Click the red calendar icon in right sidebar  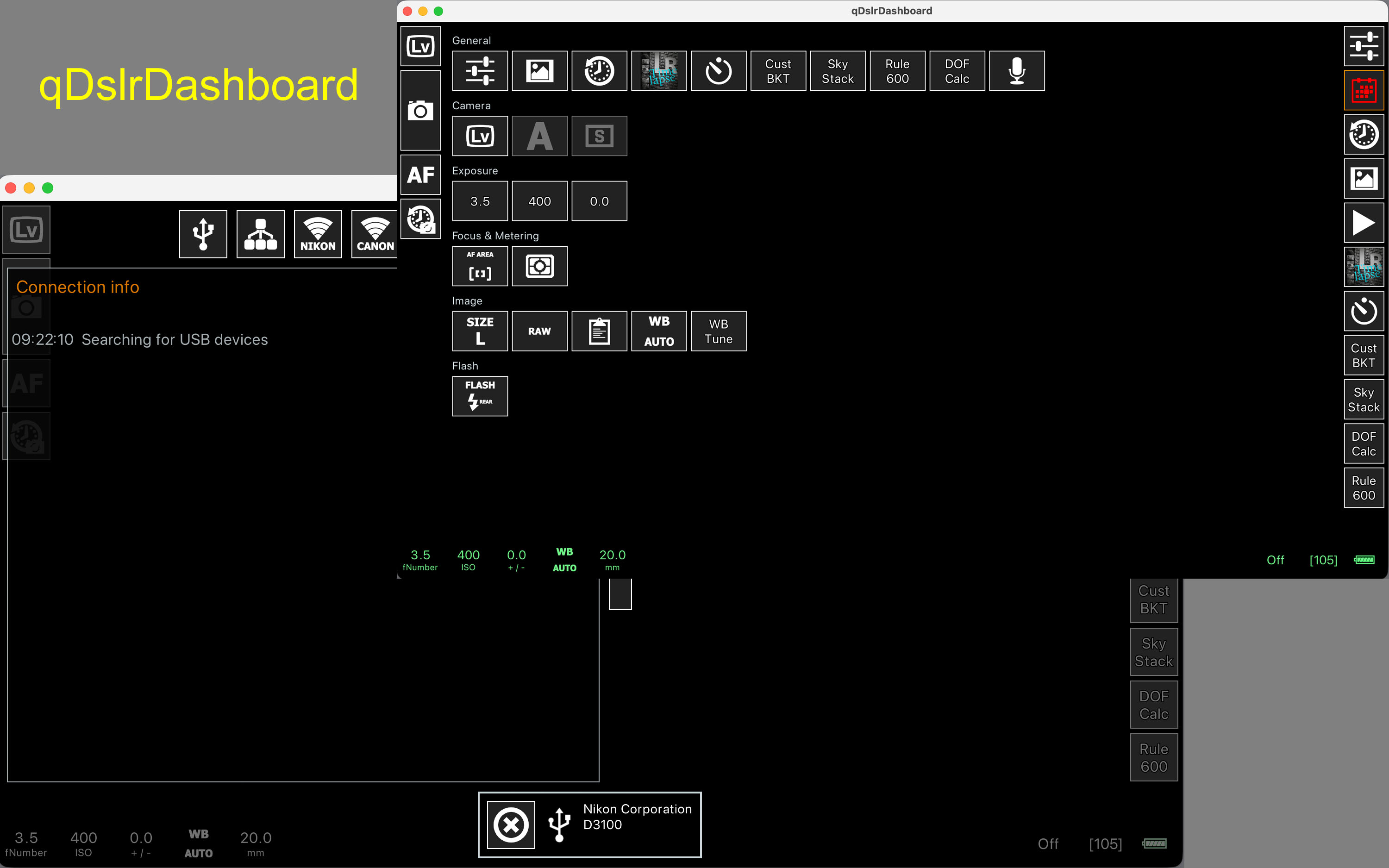pyautogui.click(x=1363, y=91)
